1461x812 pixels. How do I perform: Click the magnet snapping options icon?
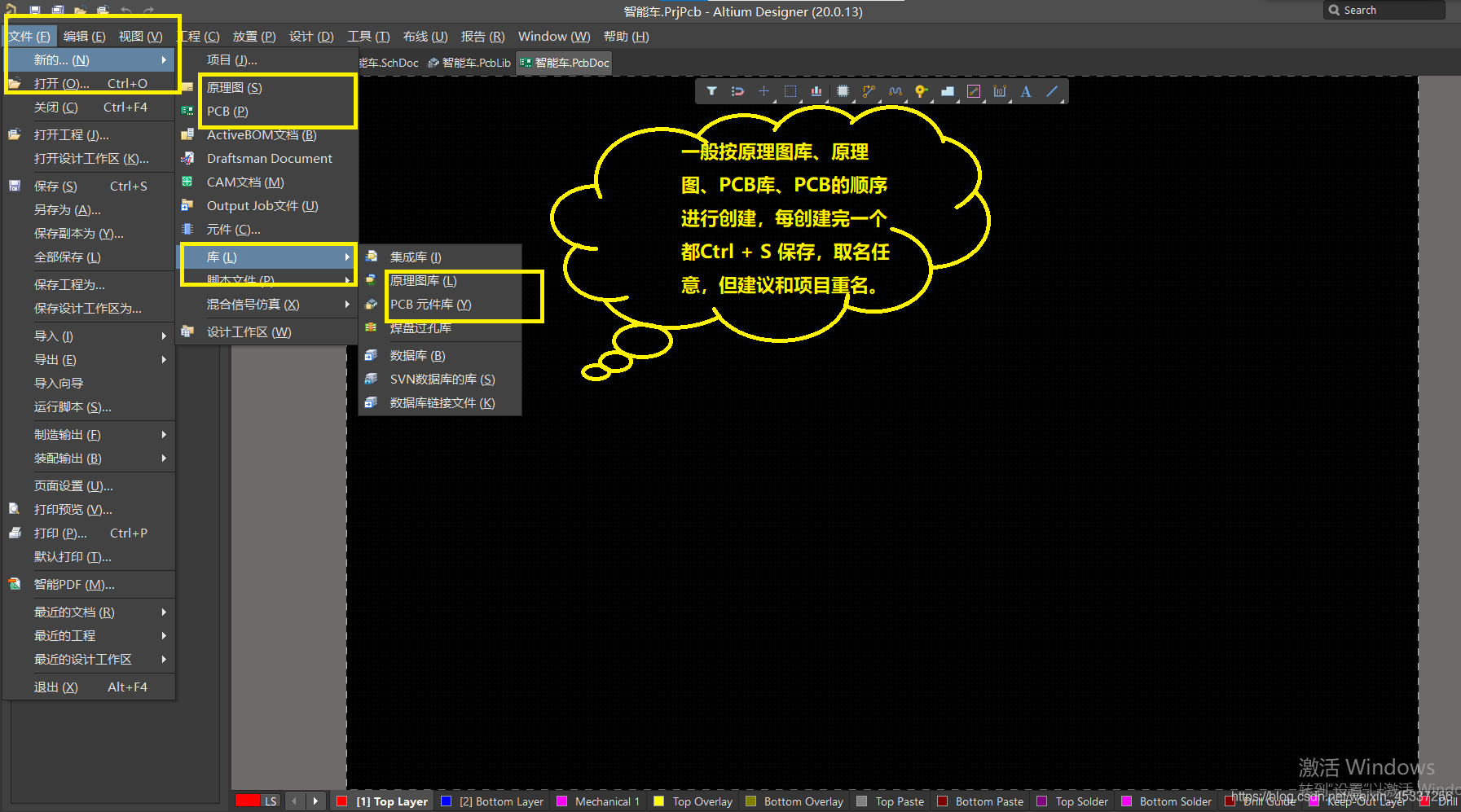pos(737,91)
